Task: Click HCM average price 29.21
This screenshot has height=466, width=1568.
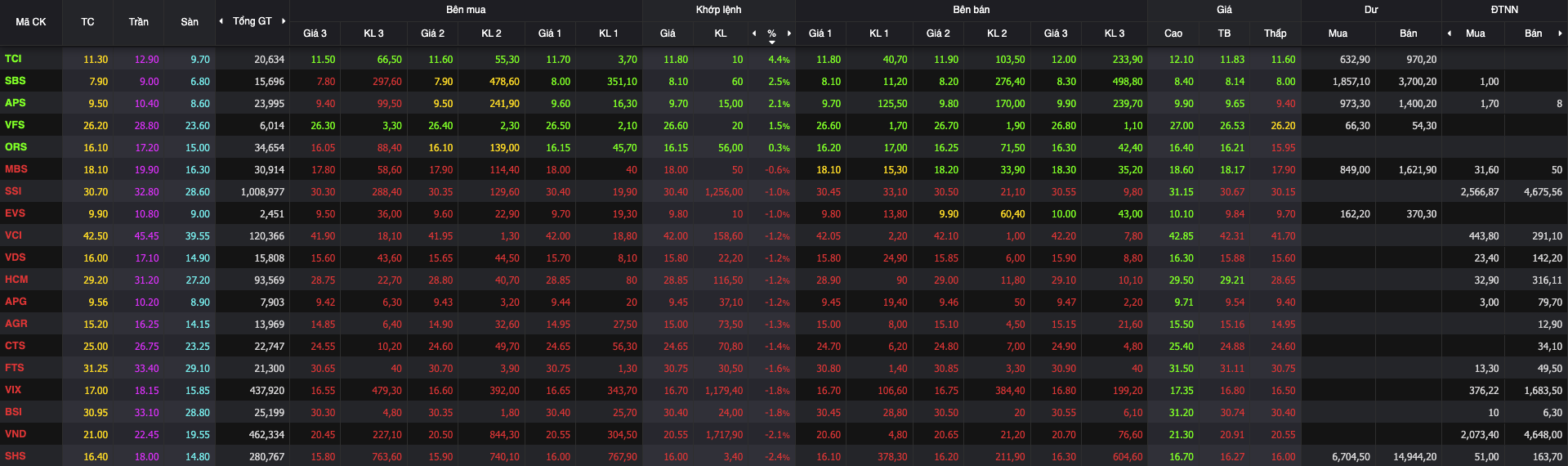Action: pos(1232,280)
